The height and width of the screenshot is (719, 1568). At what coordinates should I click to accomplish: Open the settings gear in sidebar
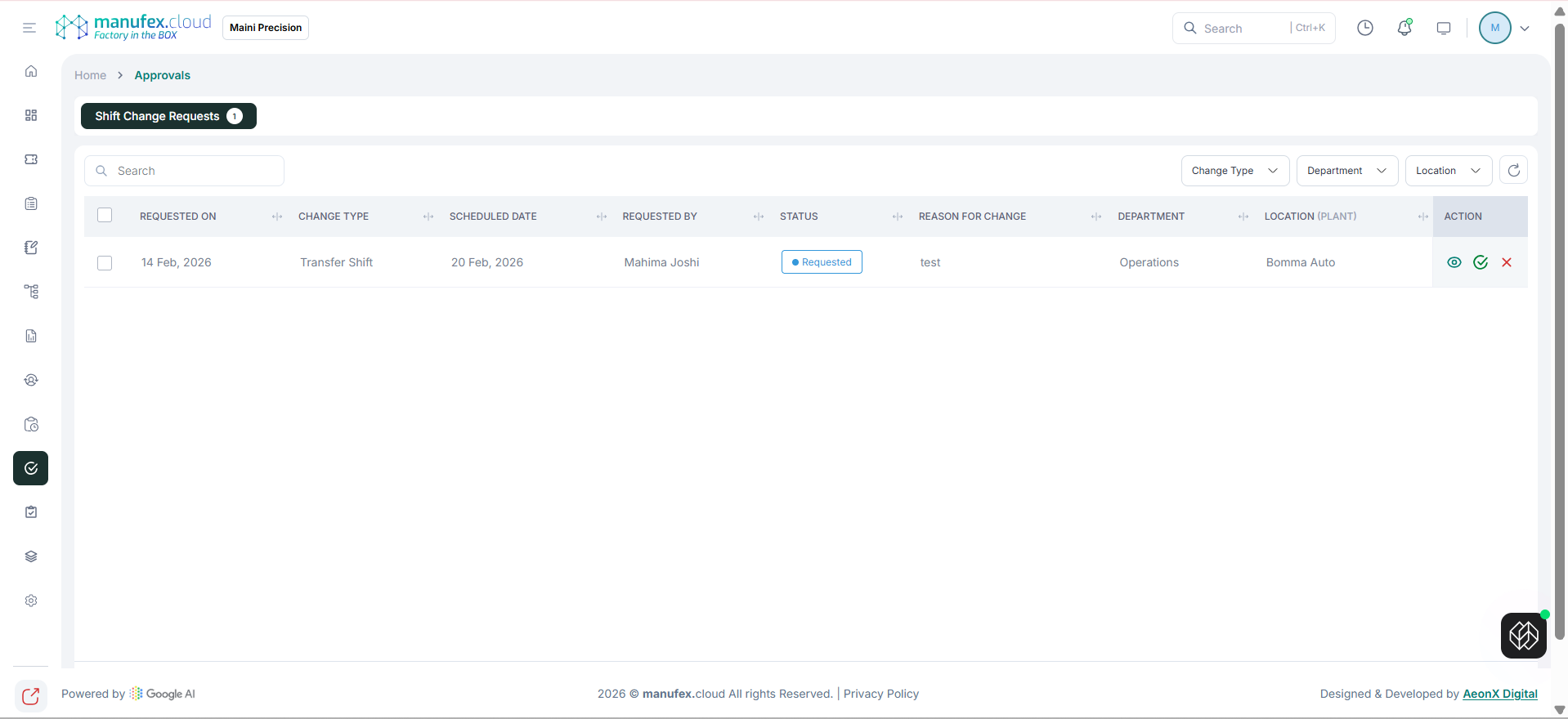point(31,601)
